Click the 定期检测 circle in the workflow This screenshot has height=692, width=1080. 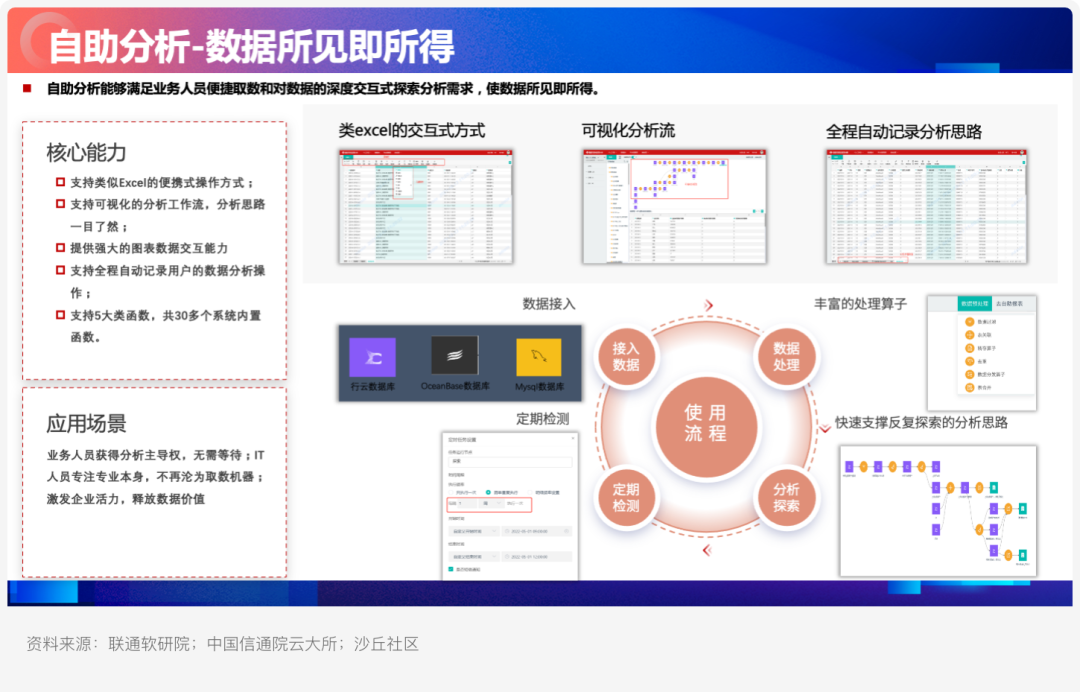(x=626, y=497)
